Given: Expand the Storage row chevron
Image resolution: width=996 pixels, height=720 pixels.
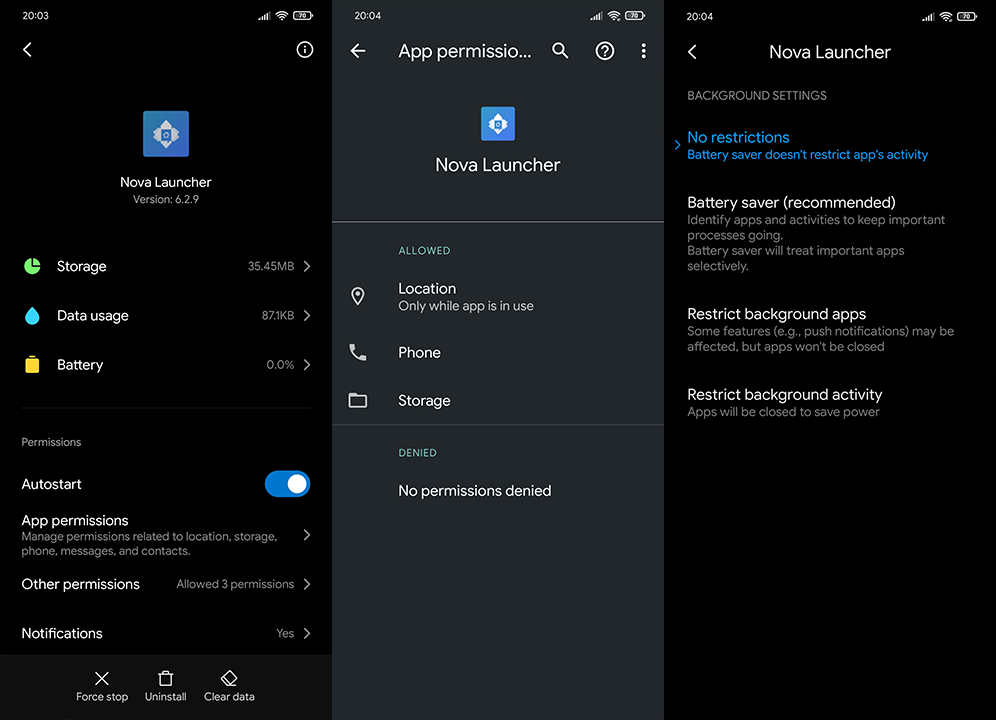Looking at the screenshot, I should pyautogui.click(x=307, y=266).
